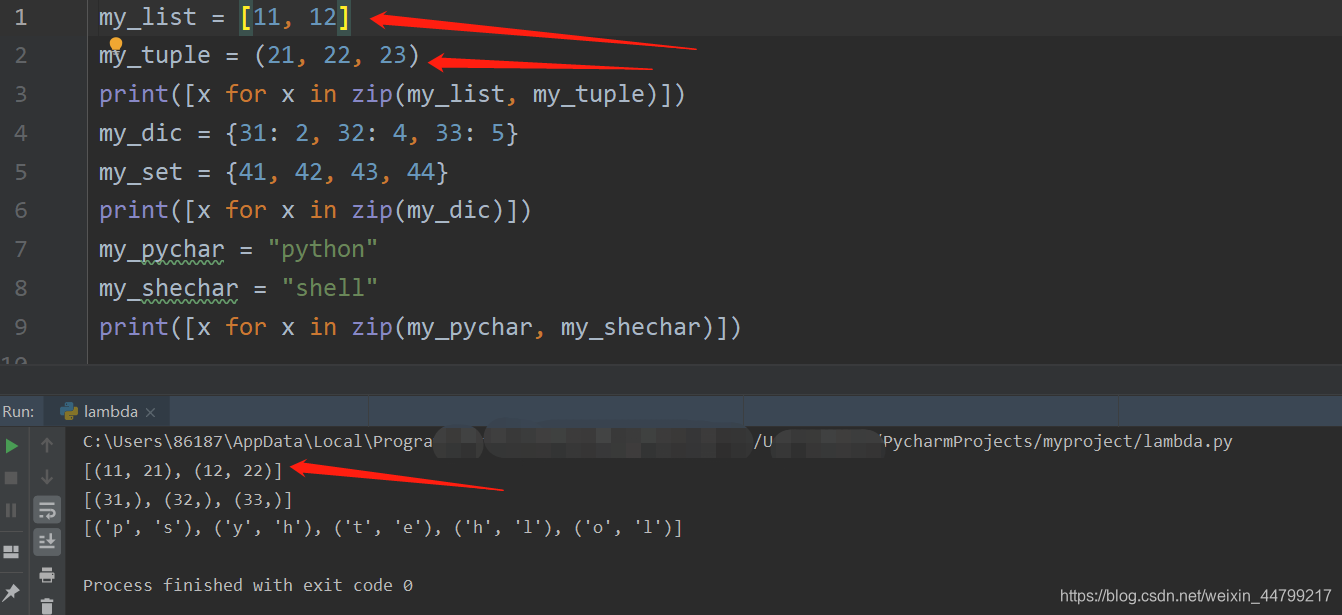Click zip(my_list, my_tuple) call on line 3
The width and height of the screenshot is (1342, 615).
506,94
